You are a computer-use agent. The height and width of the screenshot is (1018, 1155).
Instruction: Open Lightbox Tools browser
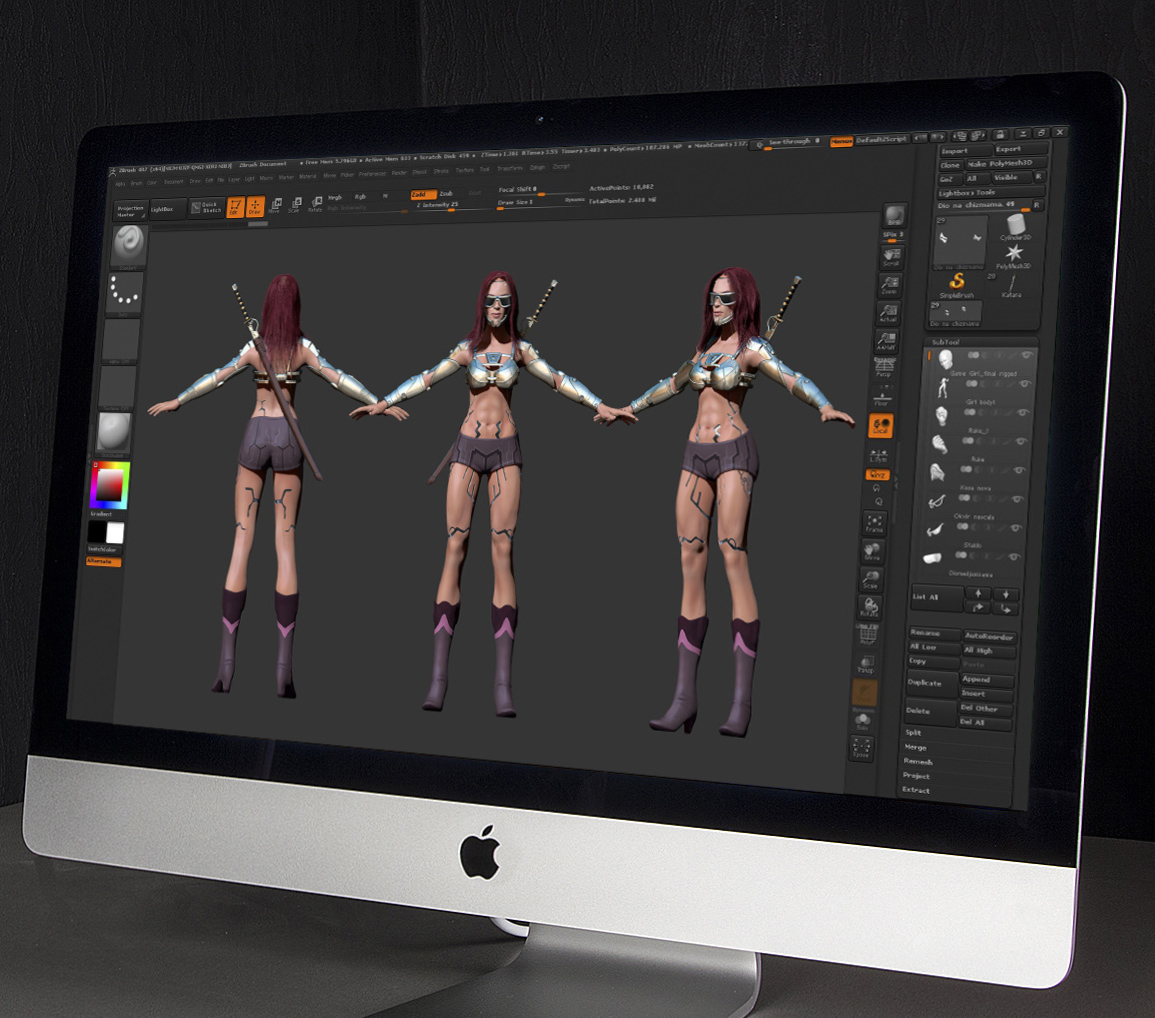point(991,192)
